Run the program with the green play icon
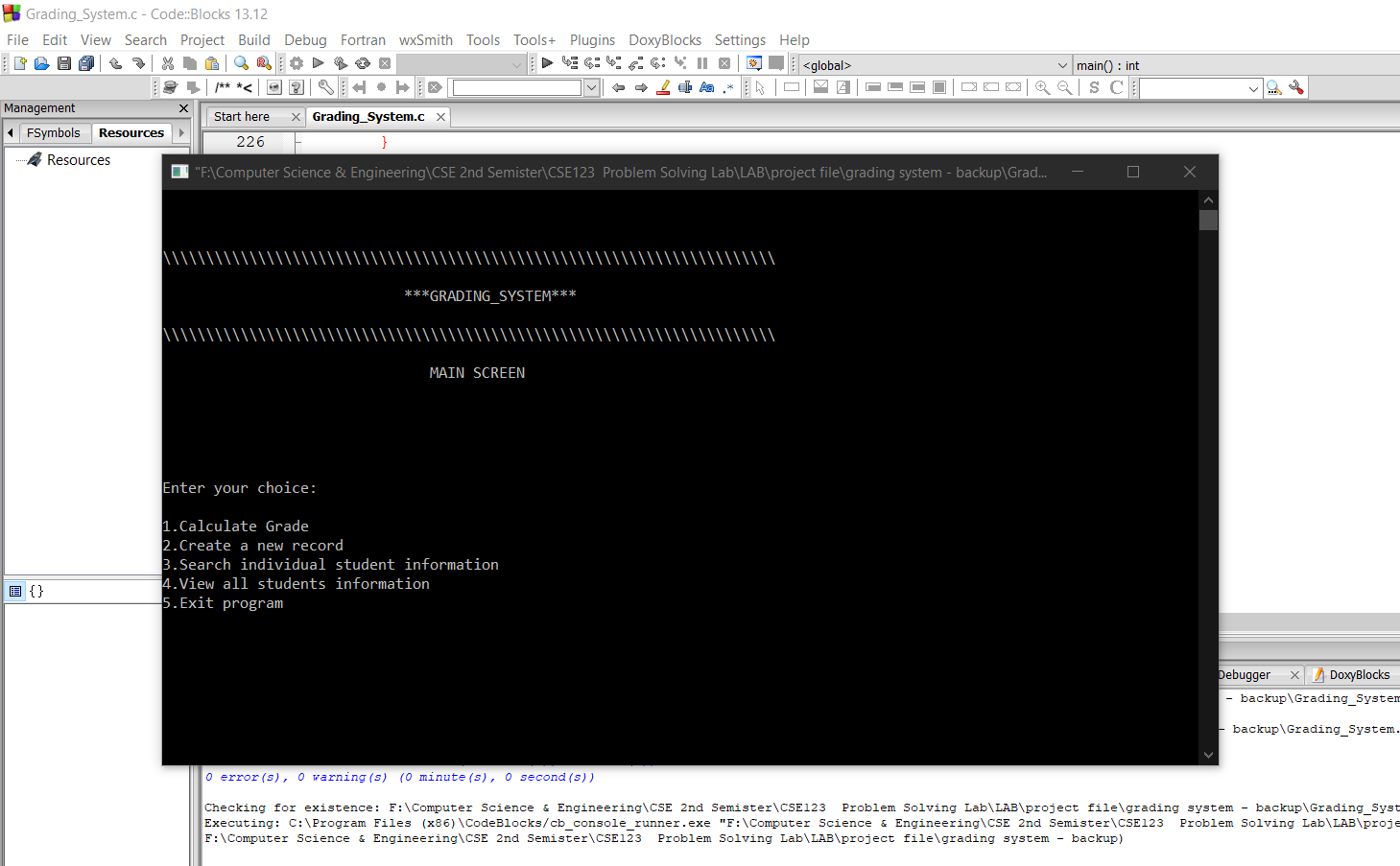The image size is (1400, 866). [x=318, y=63]
